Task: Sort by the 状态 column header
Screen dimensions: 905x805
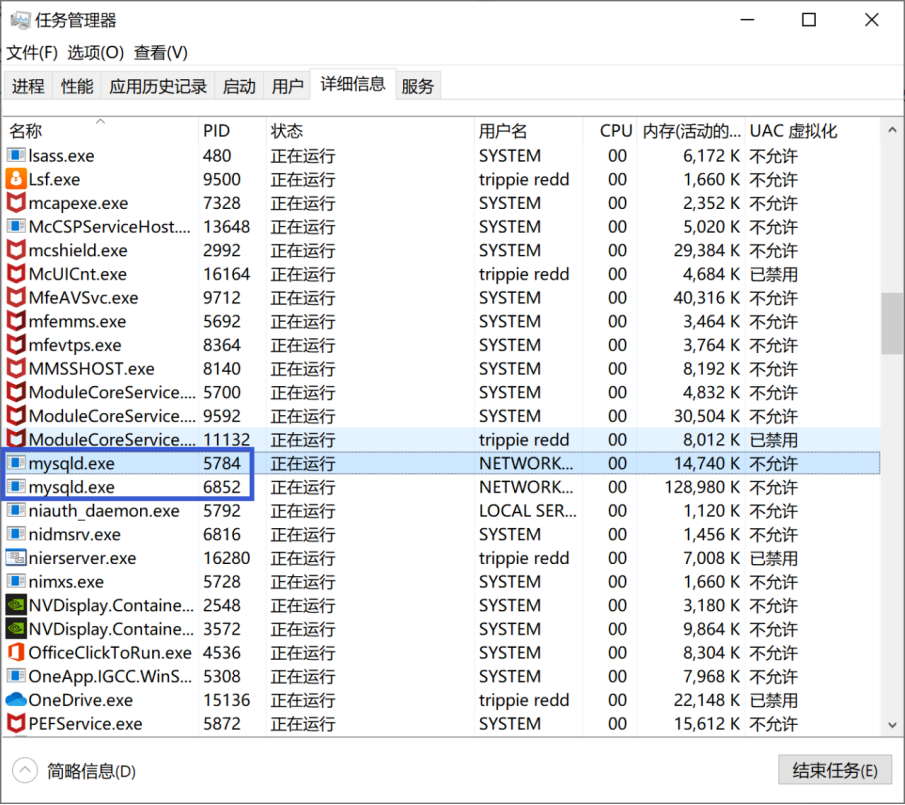Action: 371,131
